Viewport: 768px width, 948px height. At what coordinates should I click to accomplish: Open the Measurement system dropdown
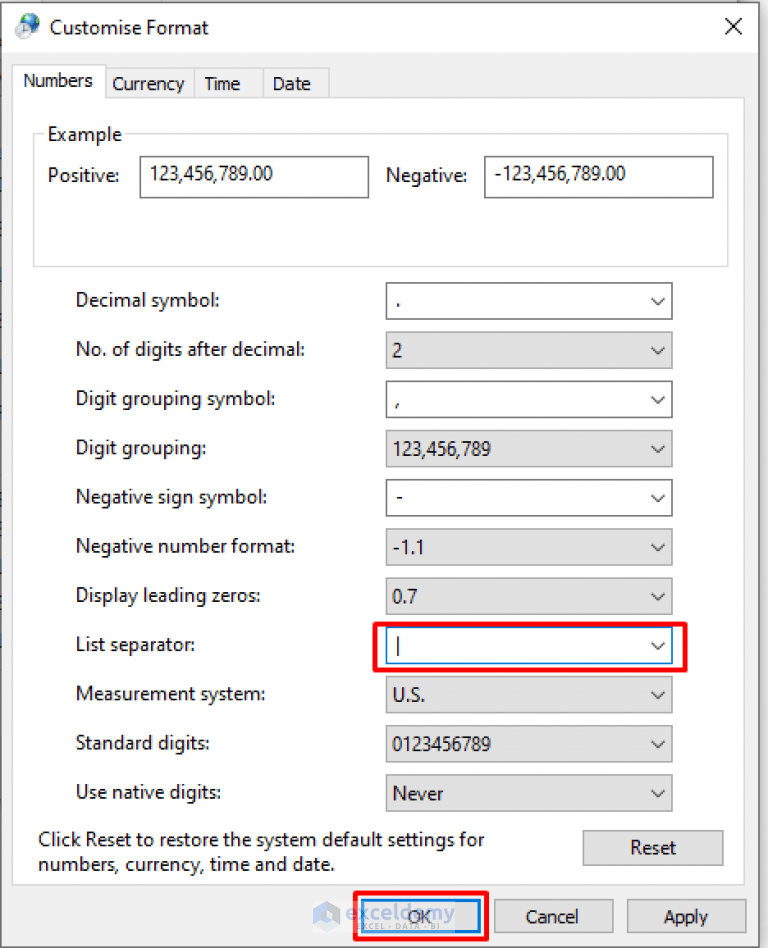click(529, 695)
